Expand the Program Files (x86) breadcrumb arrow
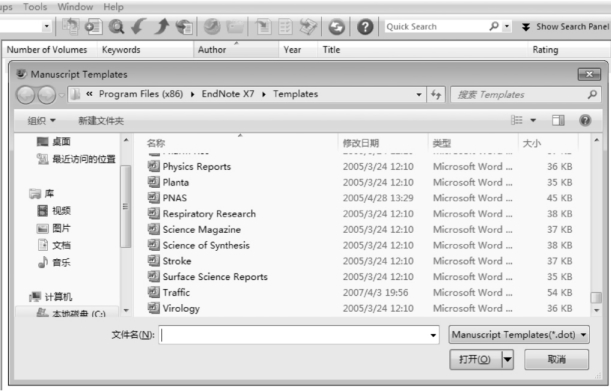The height and width of the screenshot is (391, 611). [192, 94]
